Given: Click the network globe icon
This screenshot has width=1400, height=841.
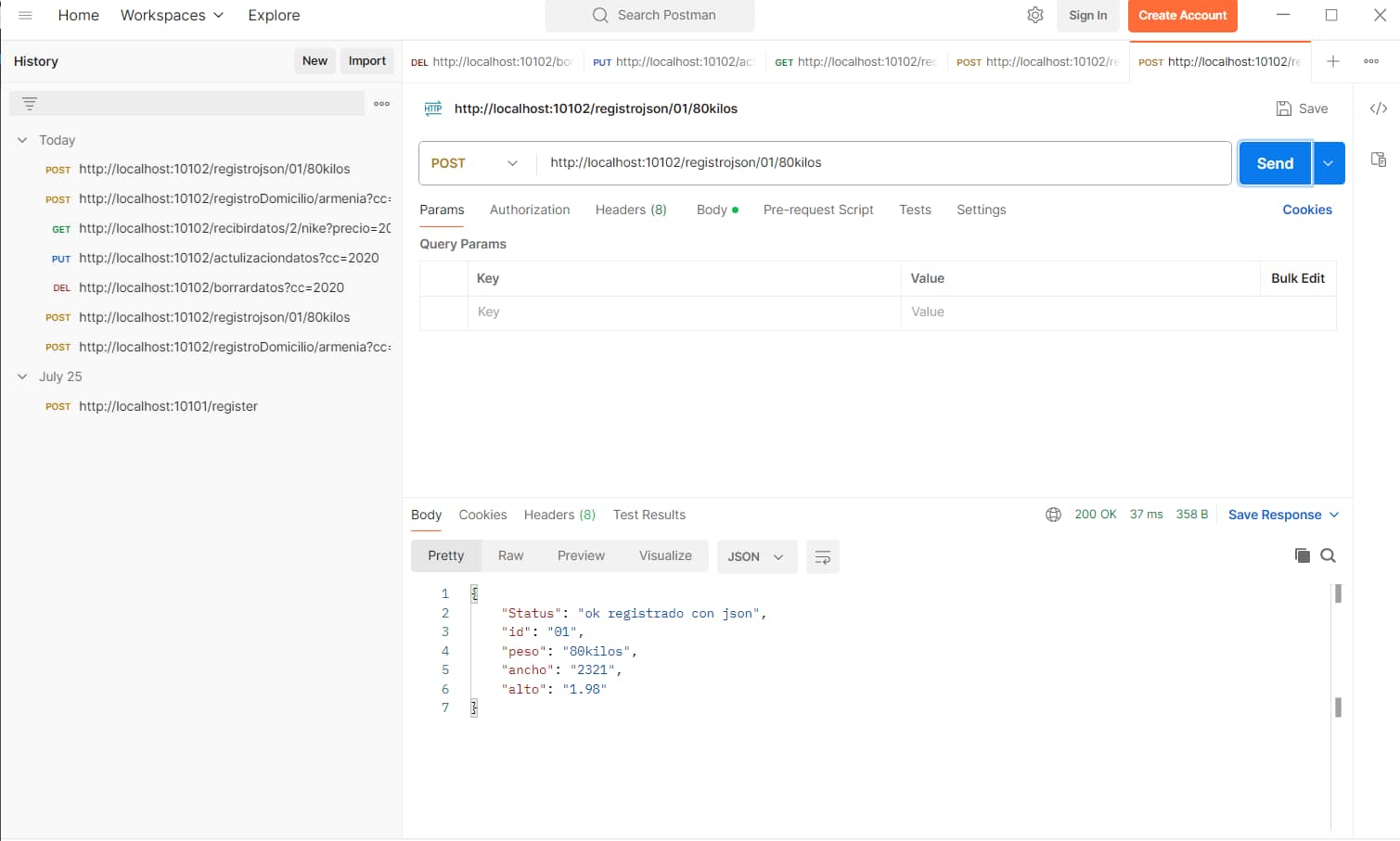Looking at the screenshot, I should [x=1053, y=515].
